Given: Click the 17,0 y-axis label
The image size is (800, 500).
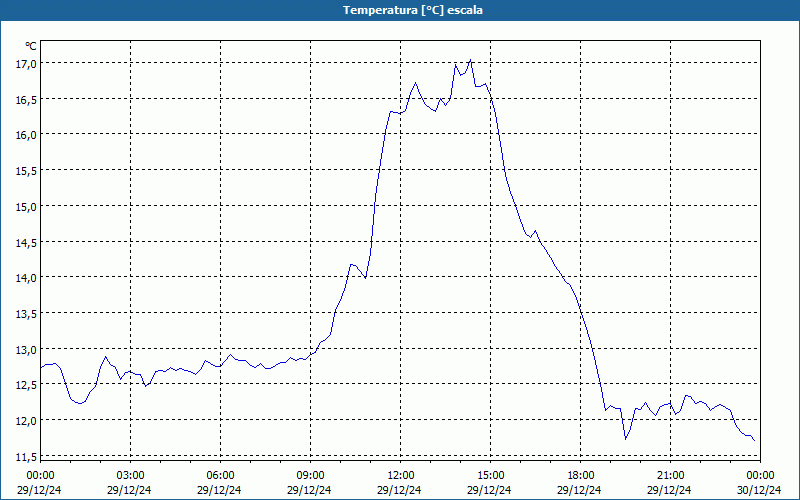Looking at the screenshot, I should [26, 64].
